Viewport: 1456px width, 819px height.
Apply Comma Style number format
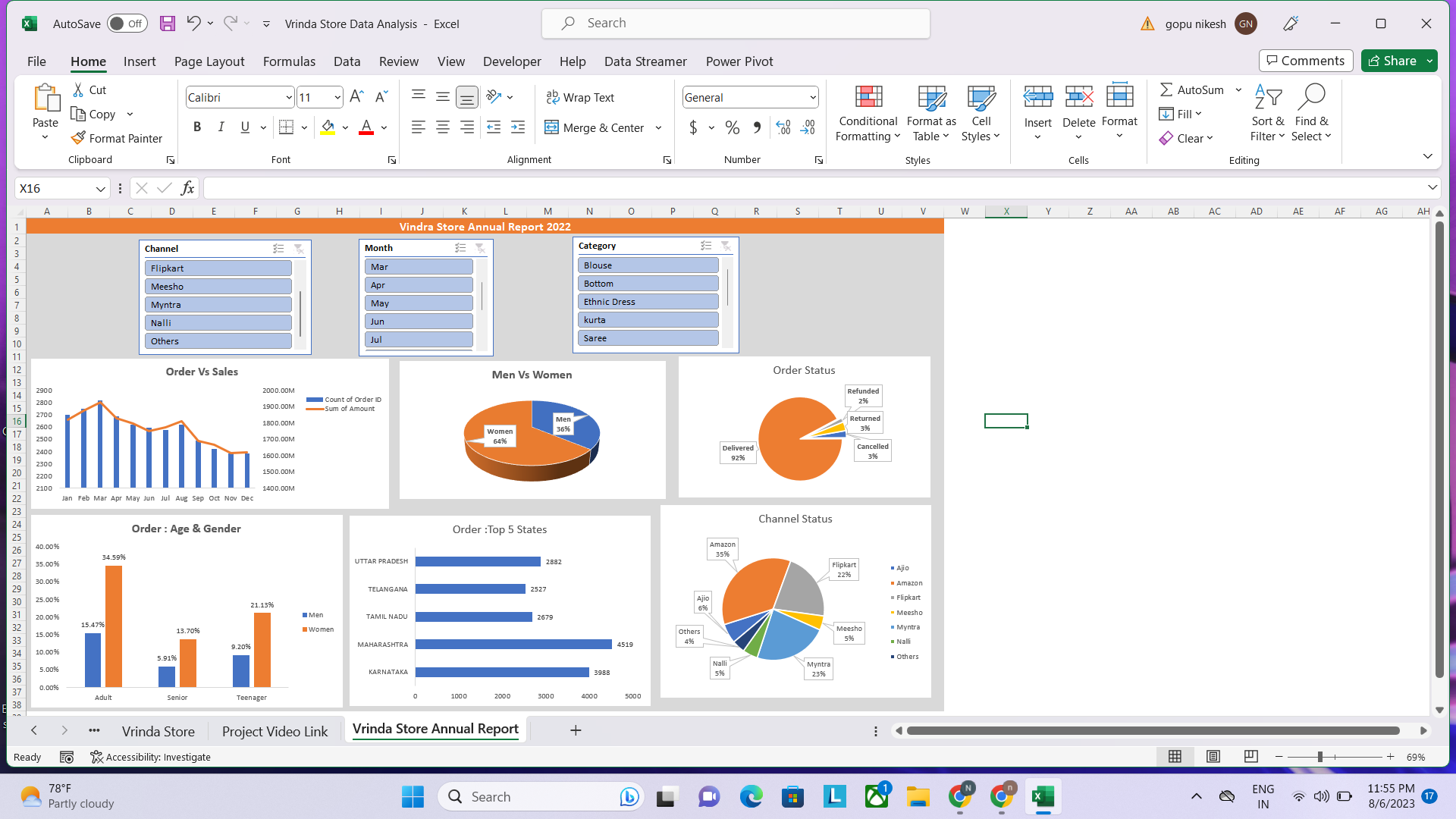tap(757, 127)
